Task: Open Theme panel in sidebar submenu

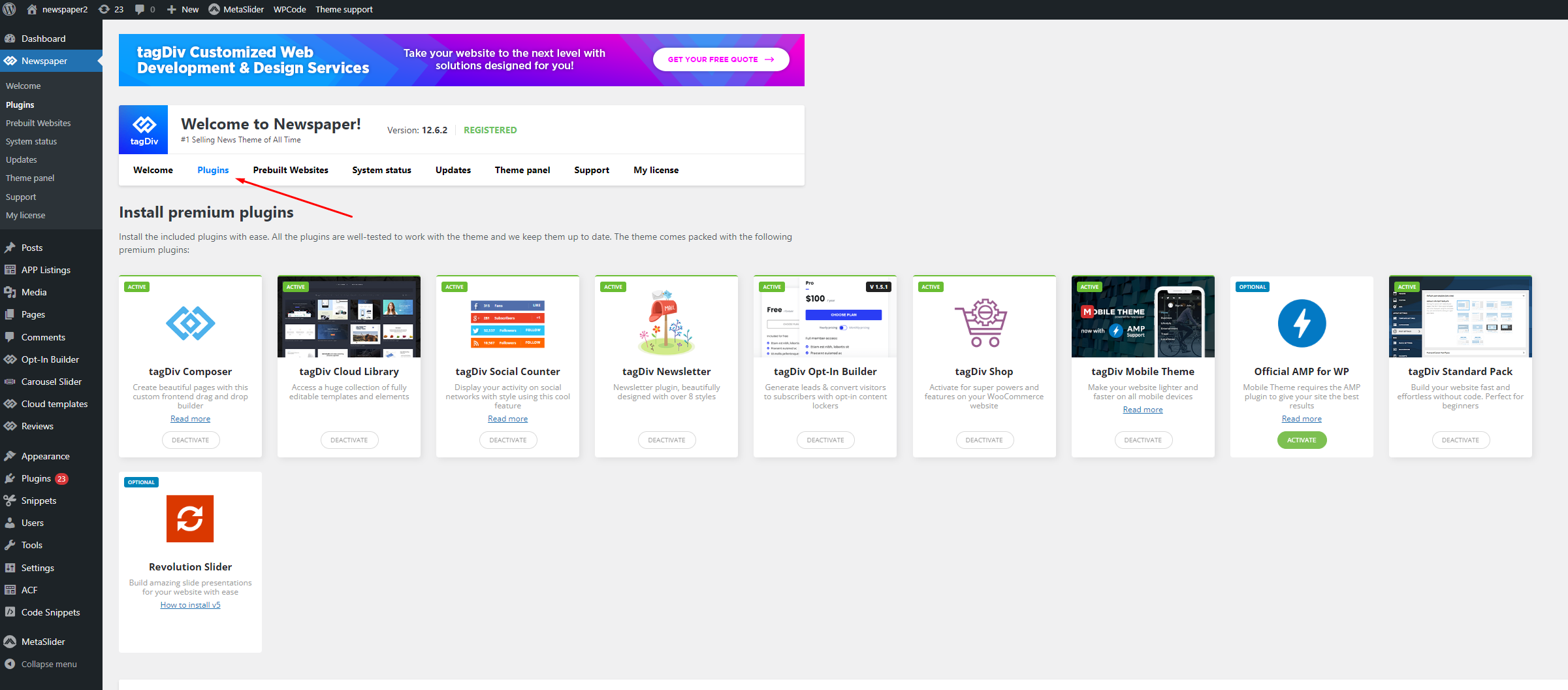Action: tap(30, 178)
